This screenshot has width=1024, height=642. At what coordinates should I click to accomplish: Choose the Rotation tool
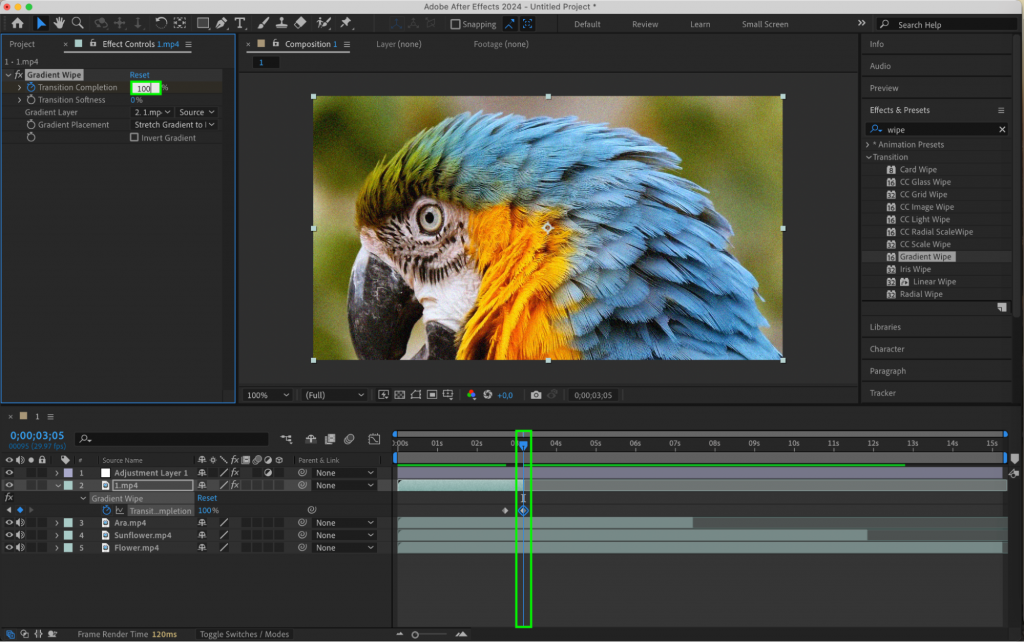pyautogui.click(x=162, y=23)
